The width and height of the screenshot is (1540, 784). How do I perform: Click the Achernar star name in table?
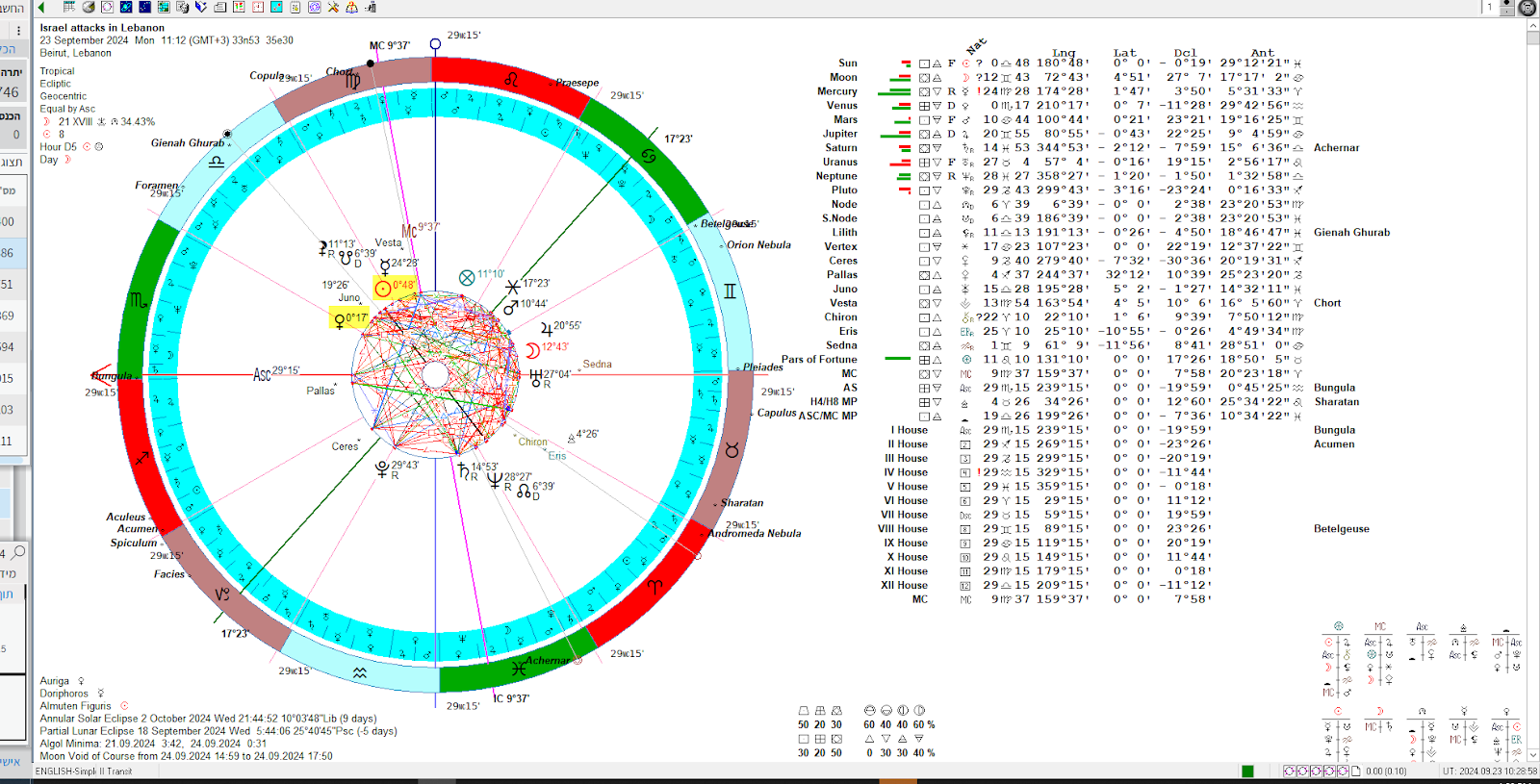click(x=1336, y=148)
